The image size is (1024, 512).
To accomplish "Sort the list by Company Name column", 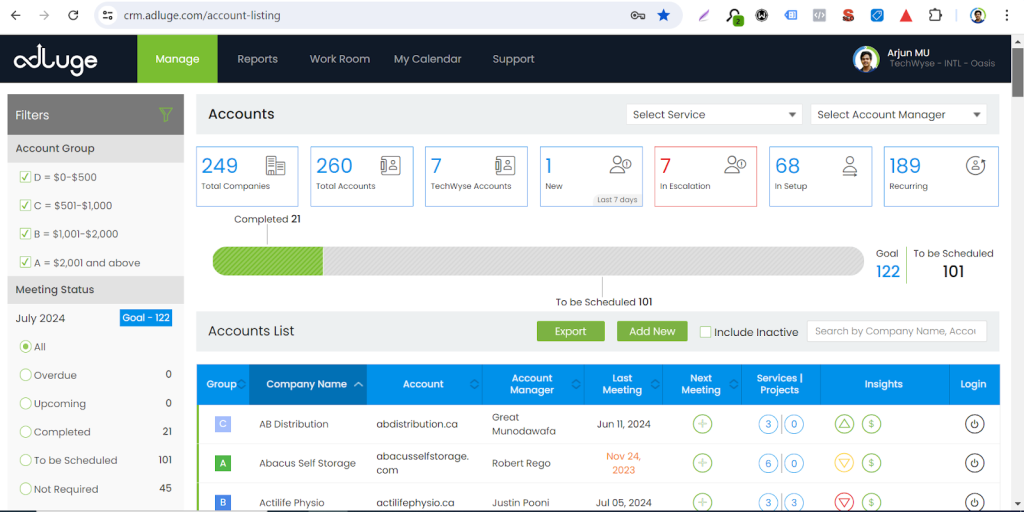I will 306,384.
